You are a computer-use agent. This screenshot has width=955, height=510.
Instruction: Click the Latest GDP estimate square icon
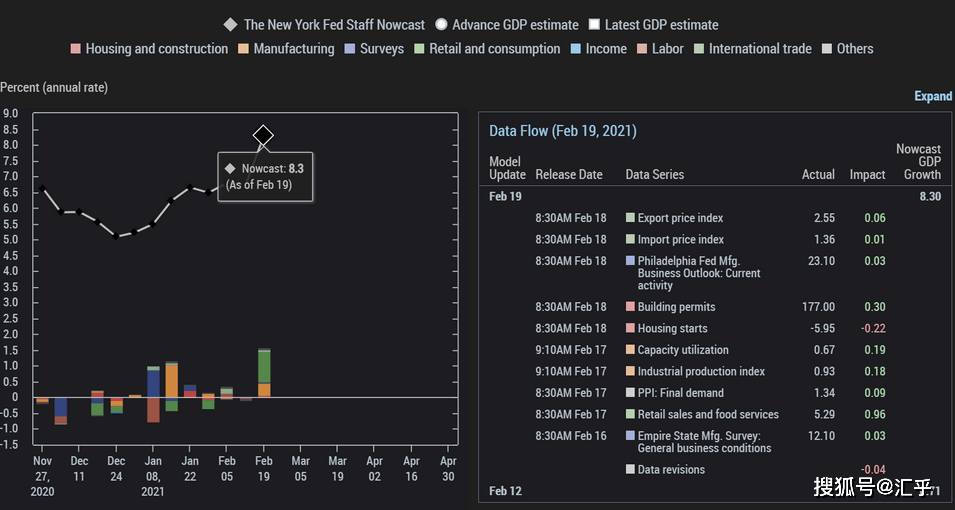point(594,25)
